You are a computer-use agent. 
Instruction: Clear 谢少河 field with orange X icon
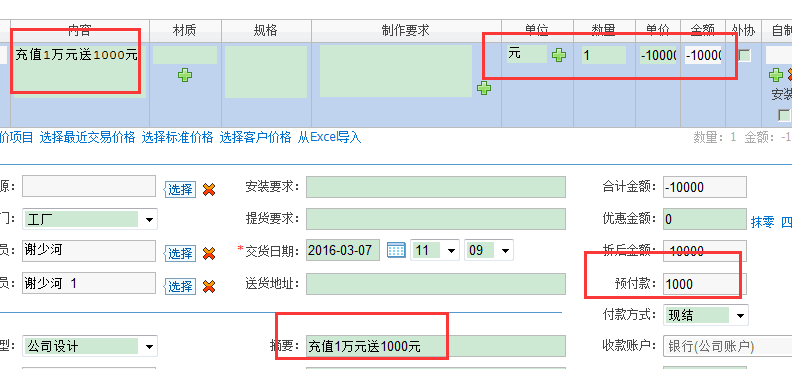tap(209, 253)
